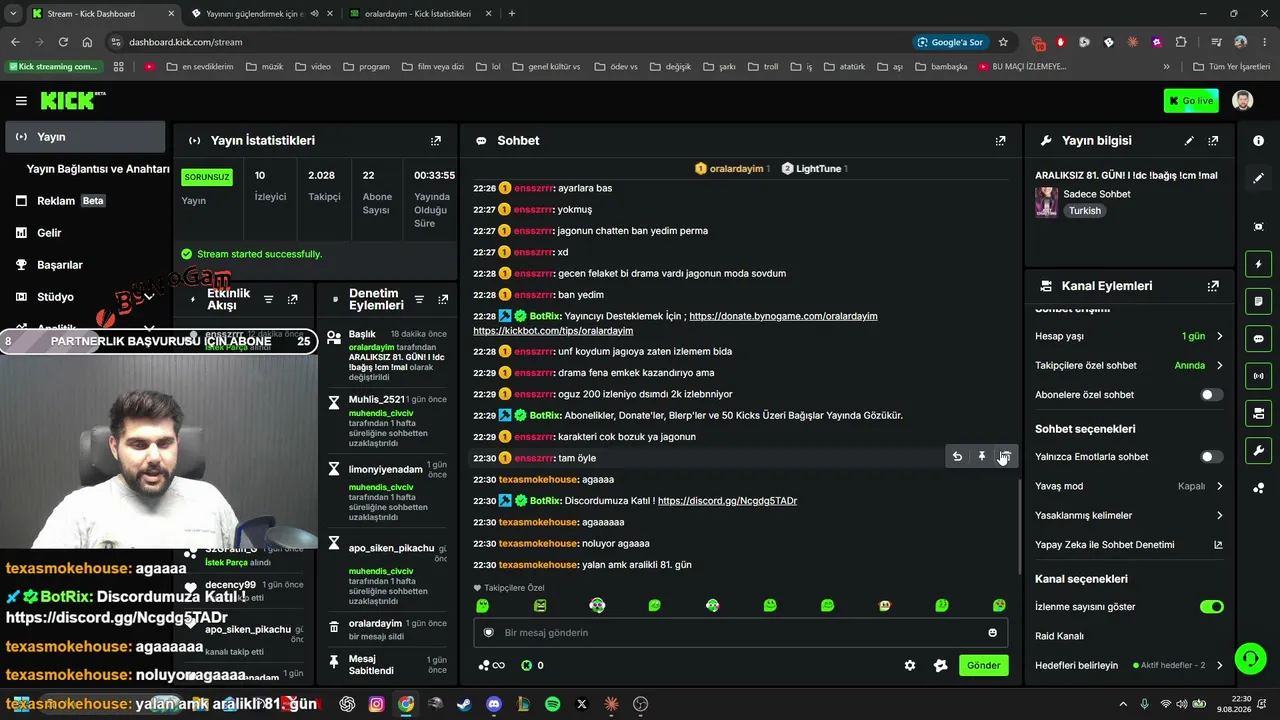This screenshot has height=720, width=1280.
Task: Disable İzlenme sayısını göster switch
Action: pos(1211,607)
